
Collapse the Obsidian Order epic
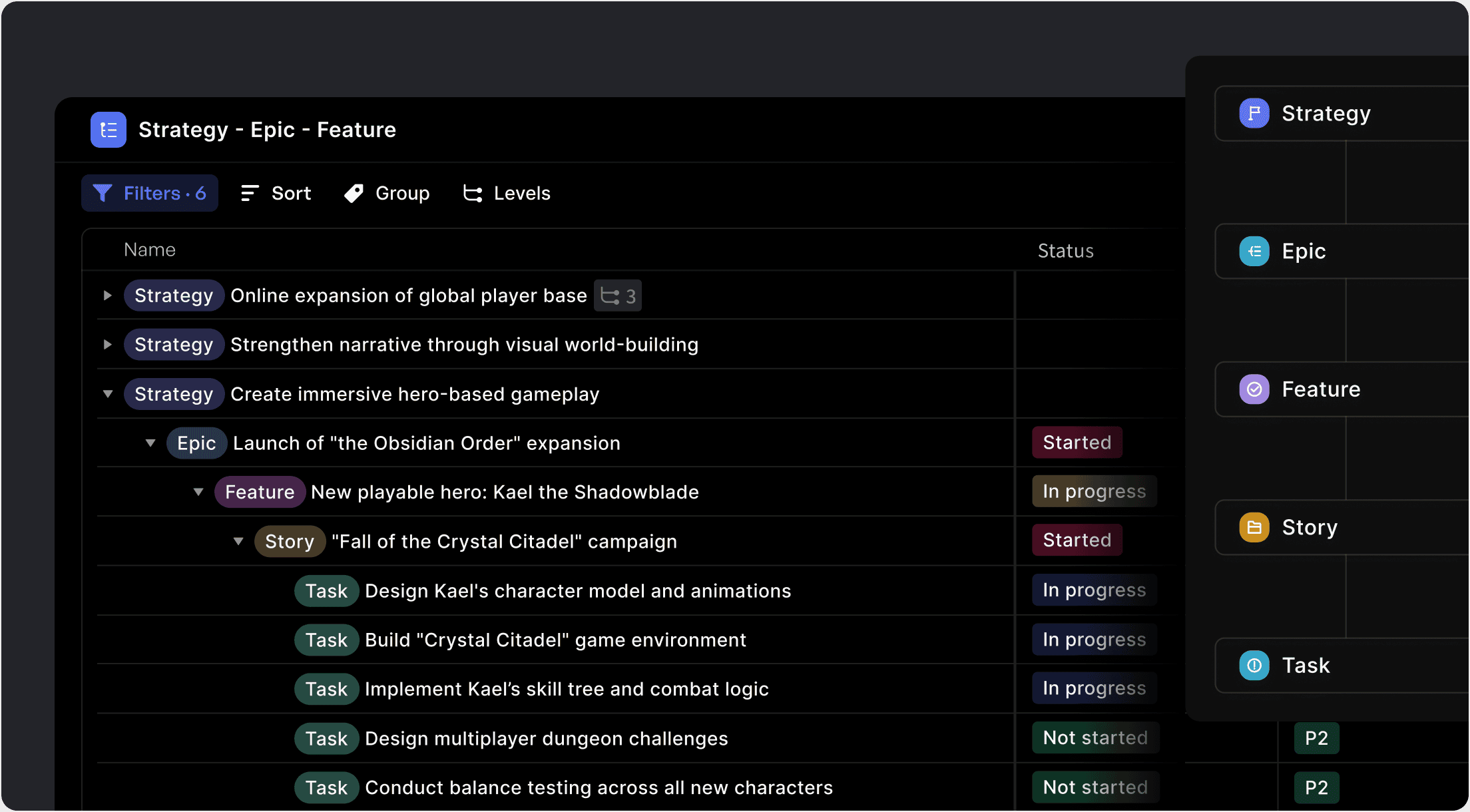tap(150, 443)
